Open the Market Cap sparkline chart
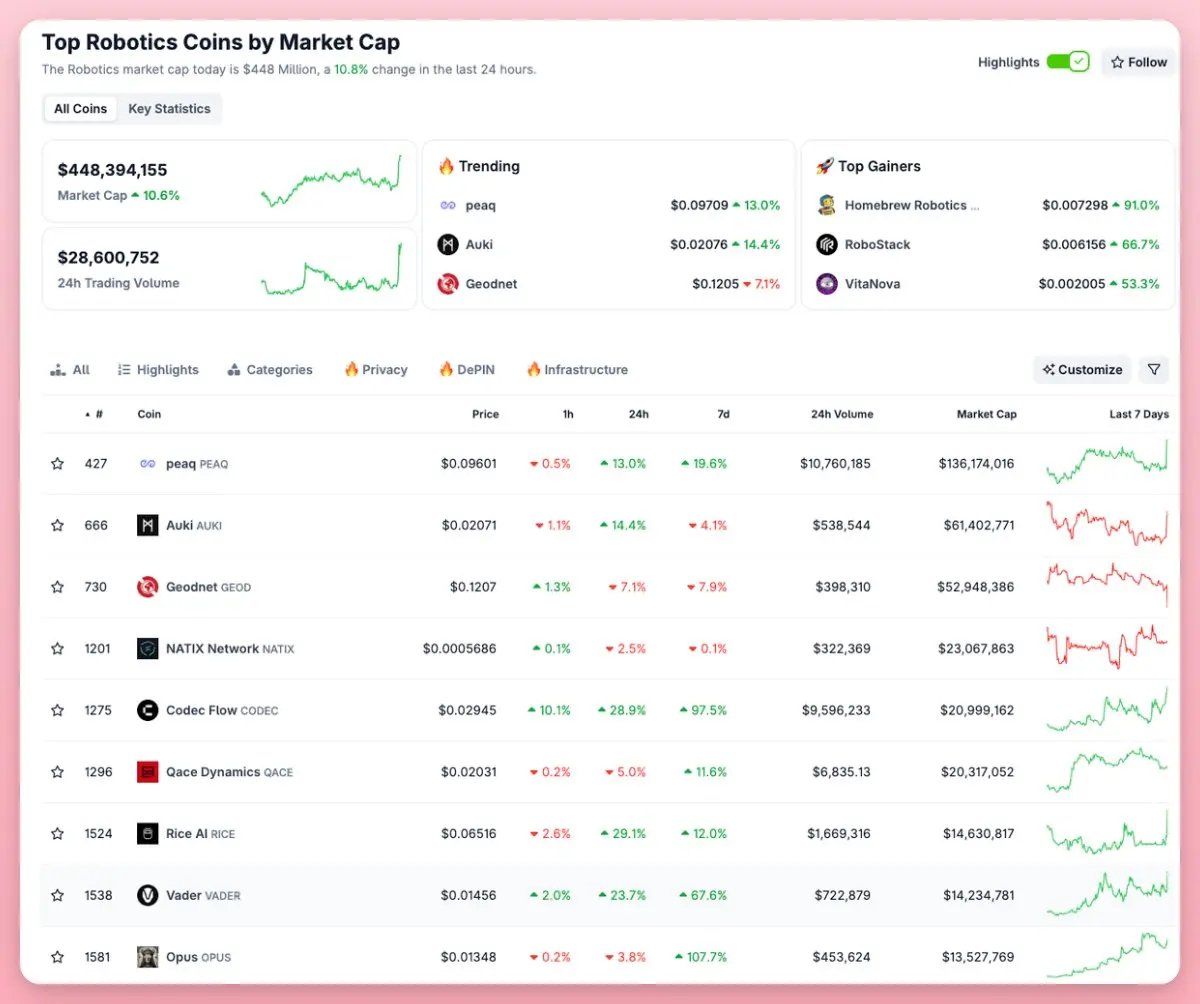1200x1004 pixels. coord(331,181)
